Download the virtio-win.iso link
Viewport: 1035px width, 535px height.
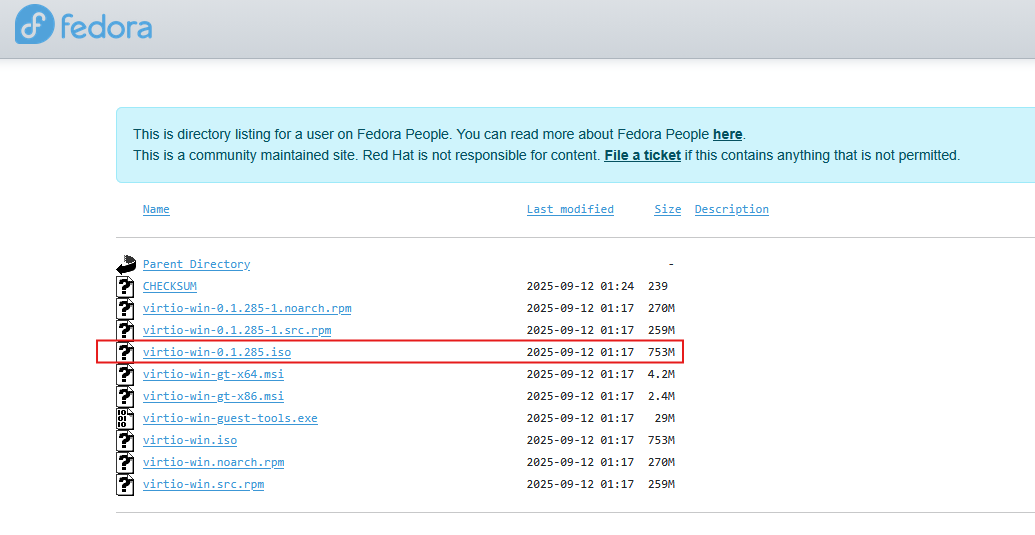[x=190, y=440]
